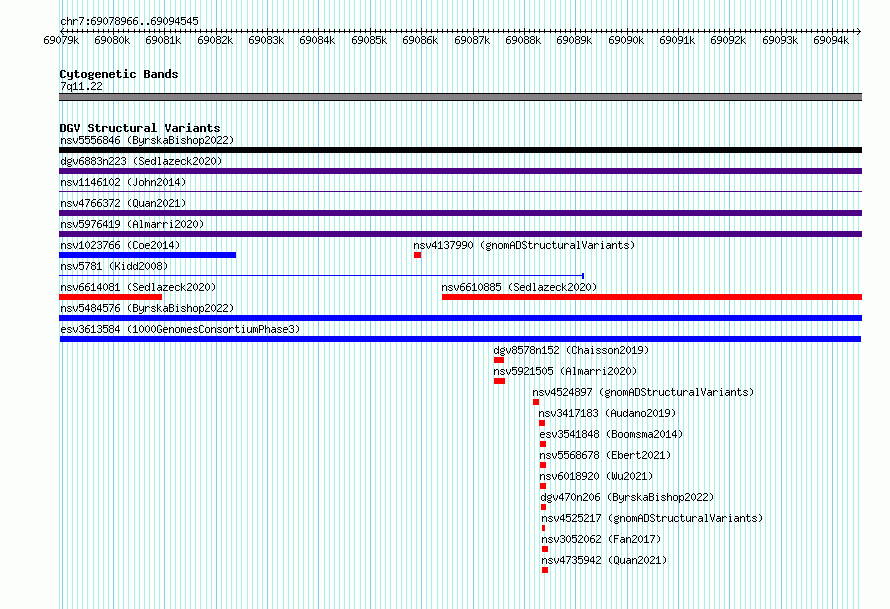Image resolution: width=890 pixels, height=609 pixels.
Task: Open the nsv6614081 (Sedlazeck2020) label
Action: click(138, 287)
